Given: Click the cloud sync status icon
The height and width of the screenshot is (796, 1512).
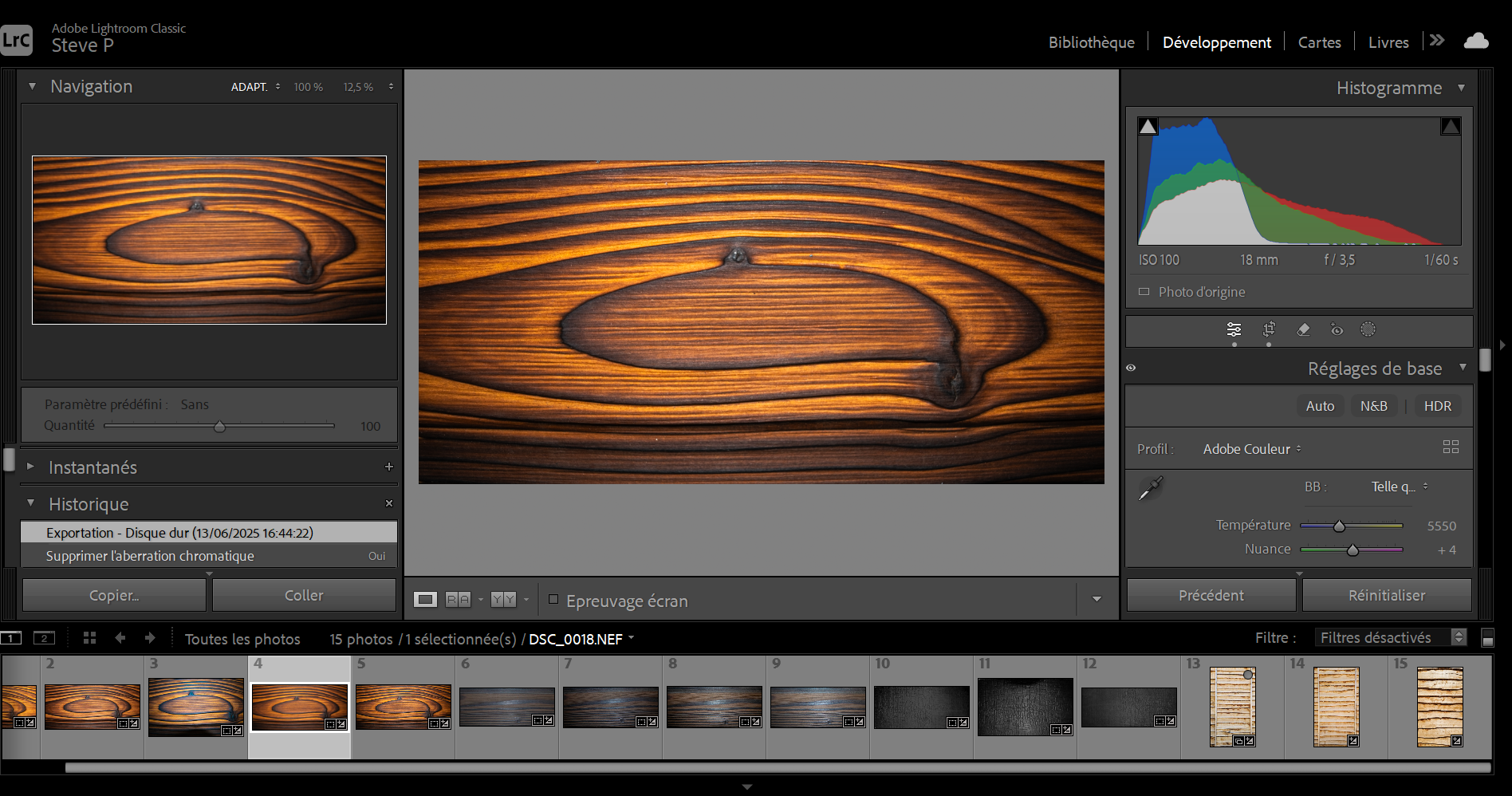Looking at the screenshot, I should pos(1476,41).
